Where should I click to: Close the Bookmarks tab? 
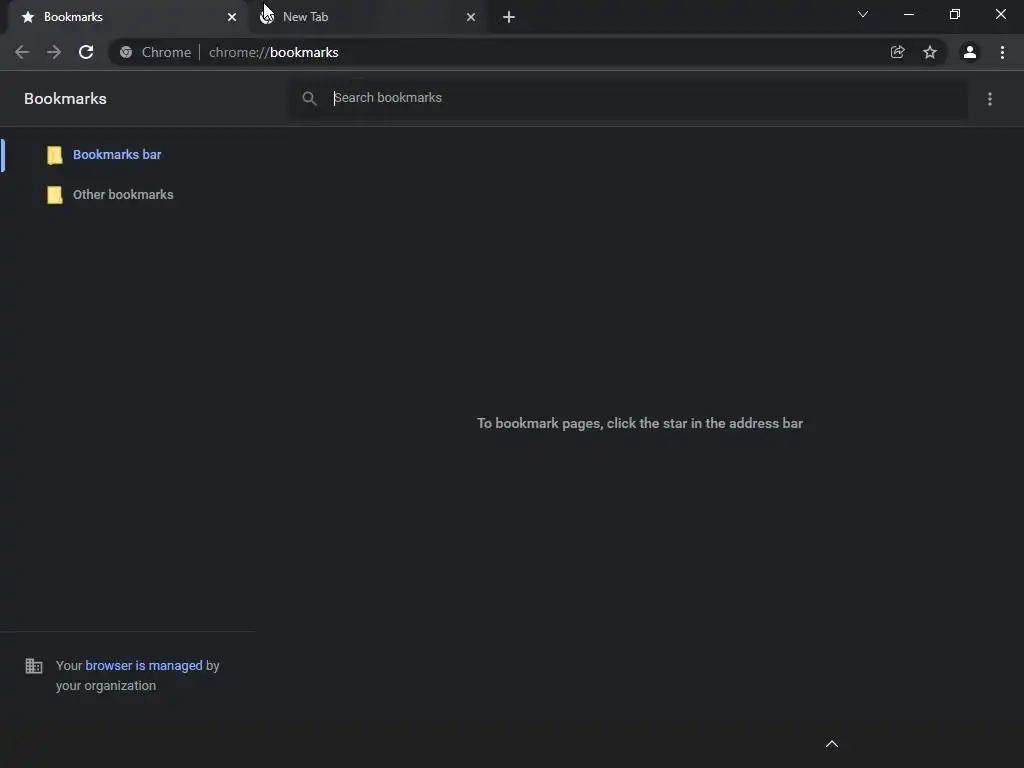click(x=232, y=17)
